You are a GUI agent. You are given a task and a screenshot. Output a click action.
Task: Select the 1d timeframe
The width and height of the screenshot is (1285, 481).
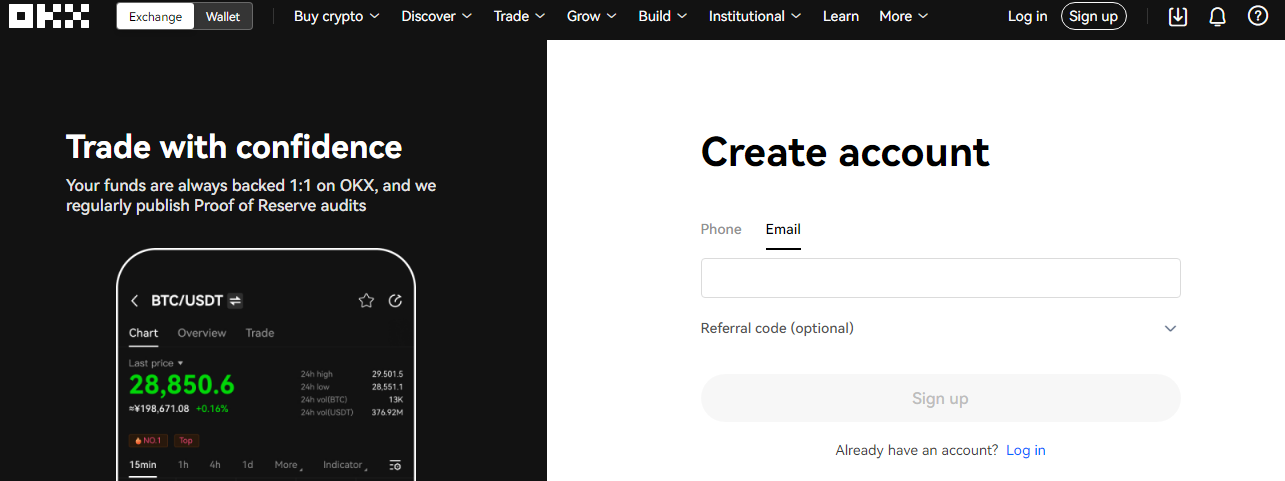247,465
